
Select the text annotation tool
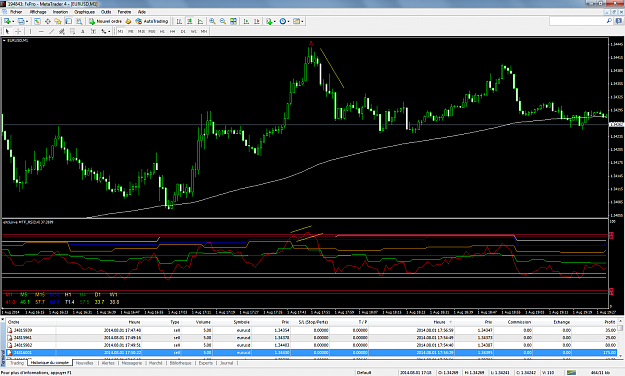[x=83, y=31]
